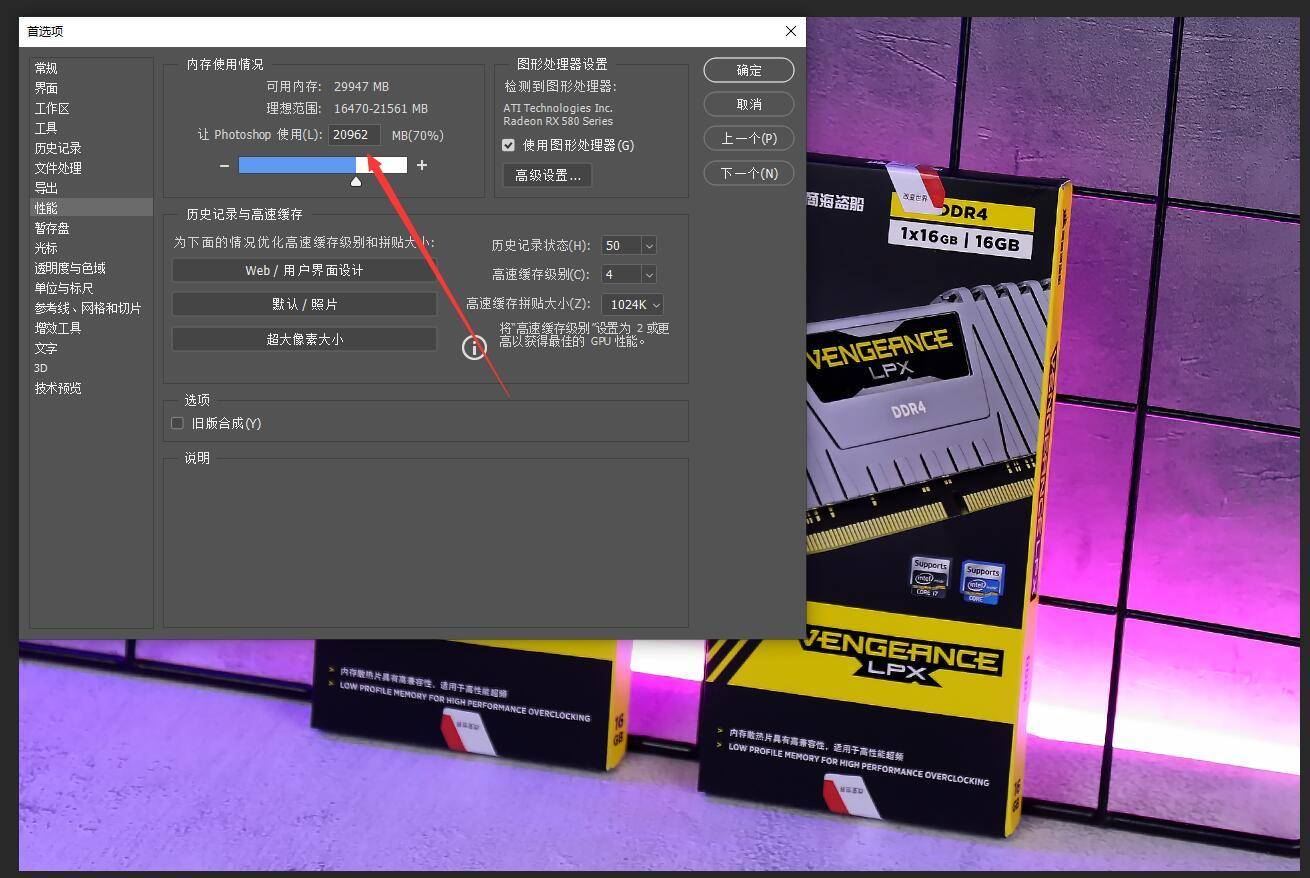Go to previous page with 上一个(P)
Screen dimensions: 1310x878
[749, 138]
